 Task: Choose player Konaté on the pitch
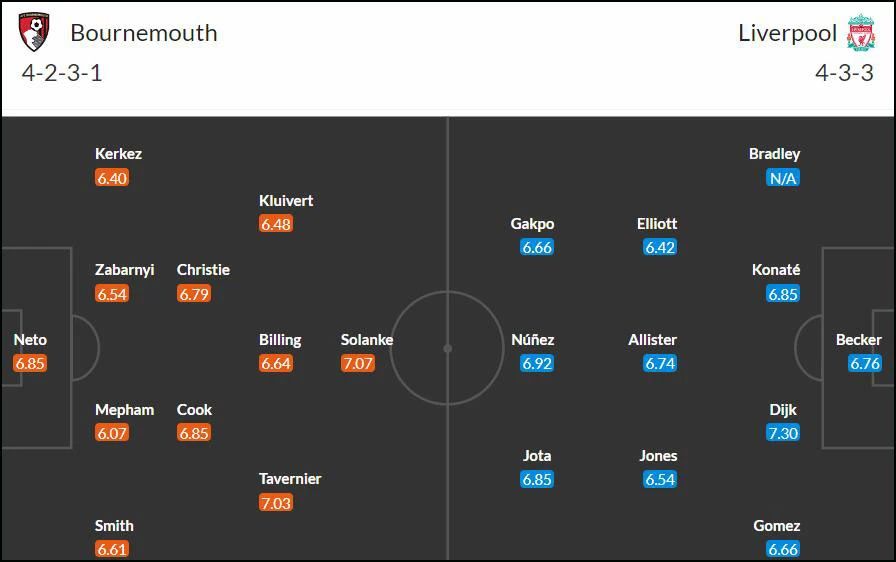pos(776,270)
